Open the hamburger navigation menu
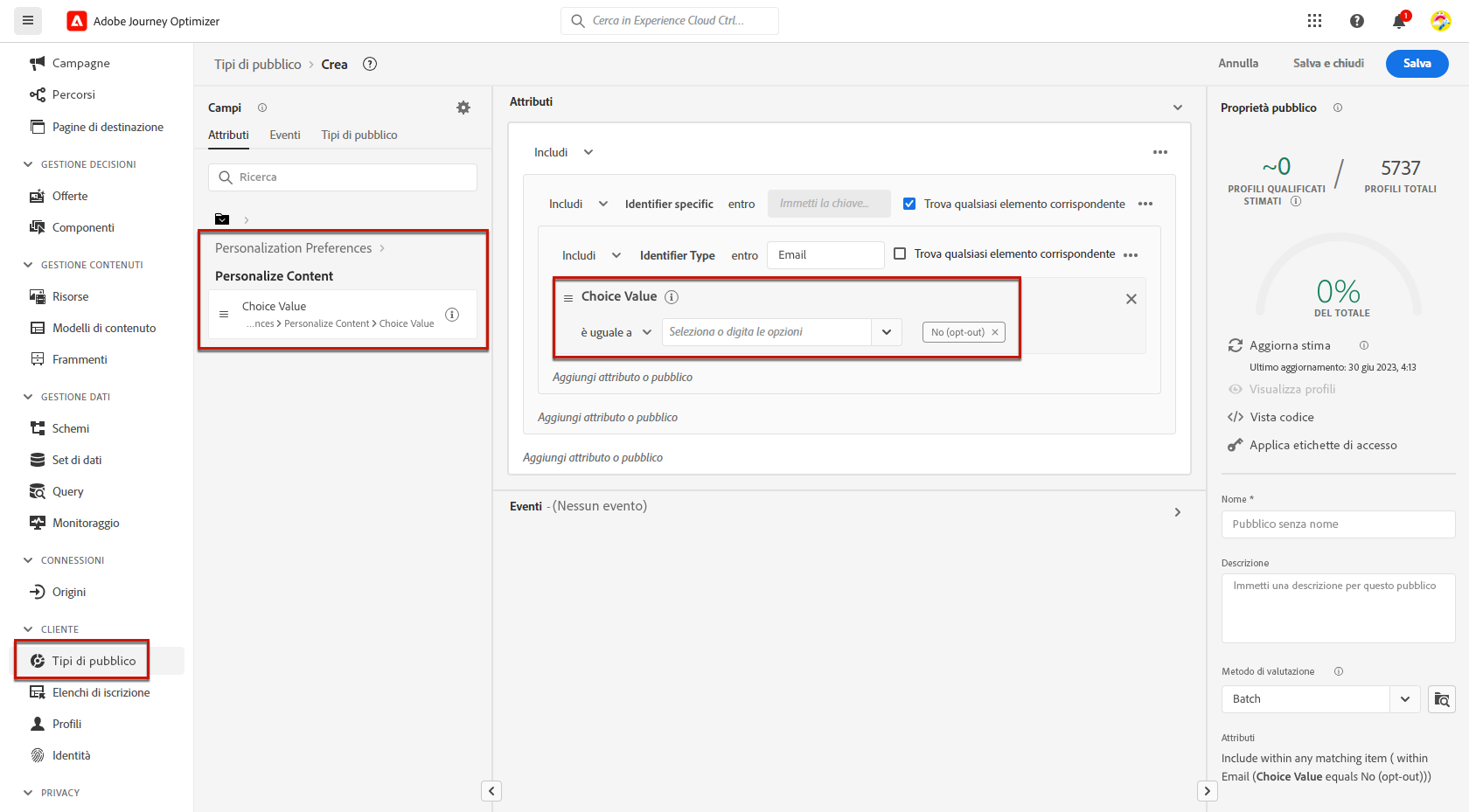The width and height of the screenshot is (1469, 812). tap(28, 20)
